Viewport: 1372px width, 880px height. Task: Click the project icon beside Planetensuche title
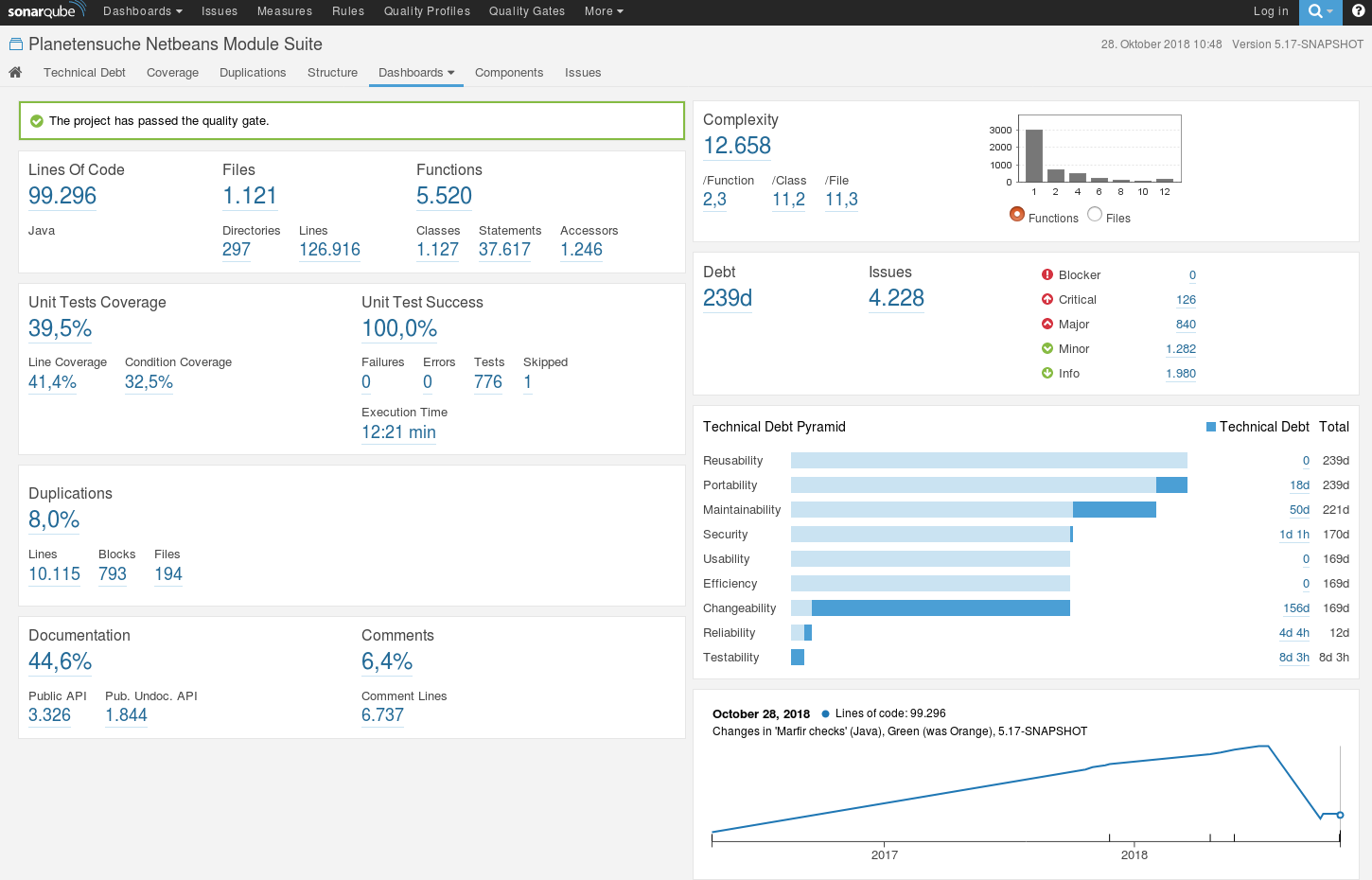point(15,44)
